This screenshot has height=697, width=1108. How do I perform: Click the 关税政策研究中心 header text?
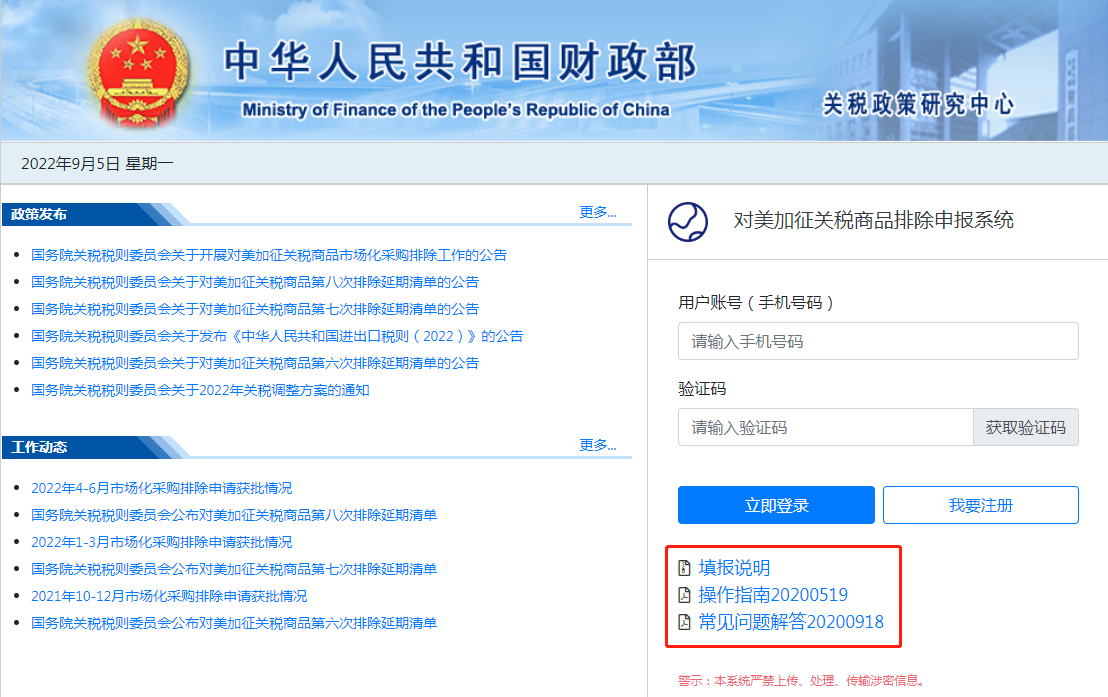(x=918, y=105)
